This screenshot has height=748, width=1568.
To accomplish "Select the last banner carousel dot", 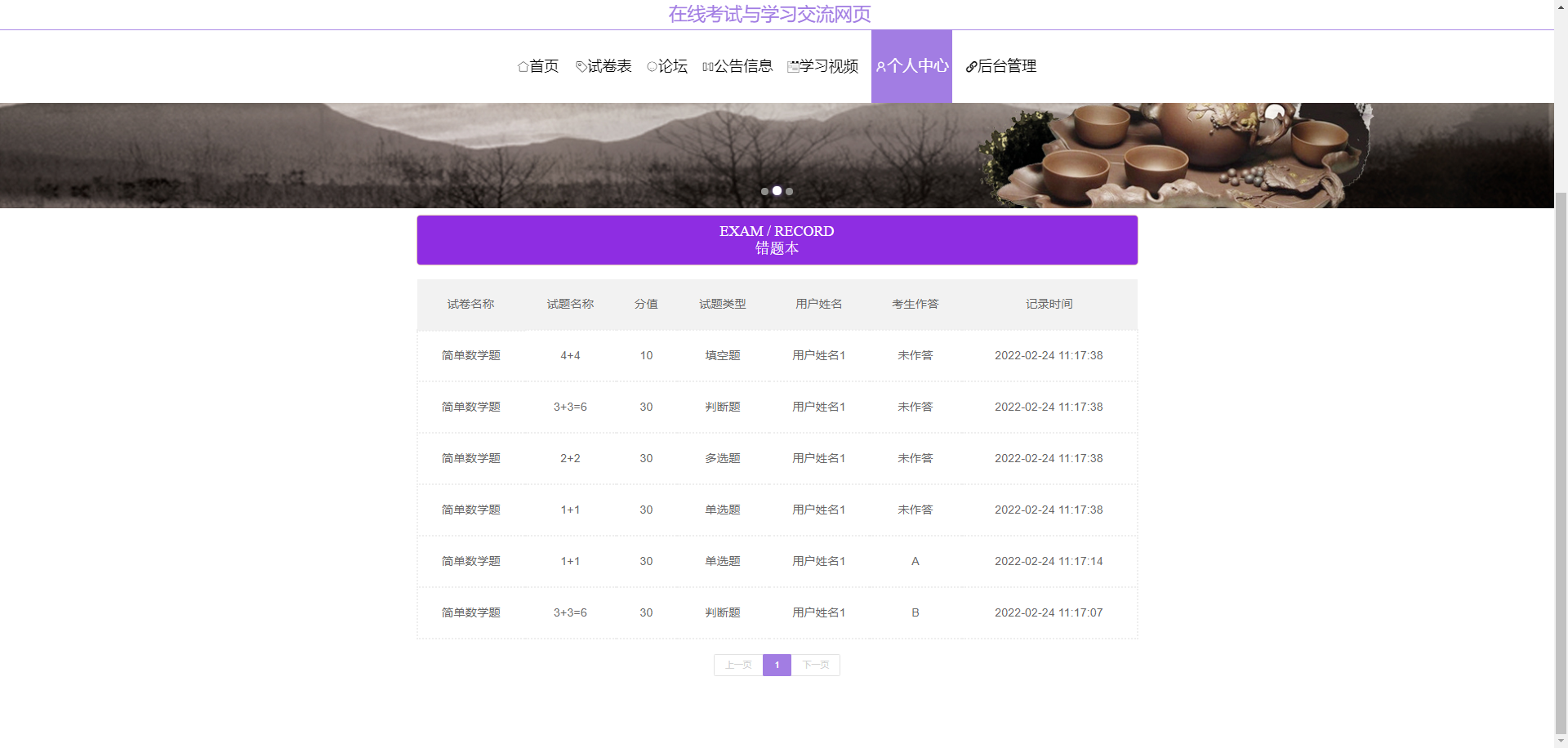I will (789, 191).
